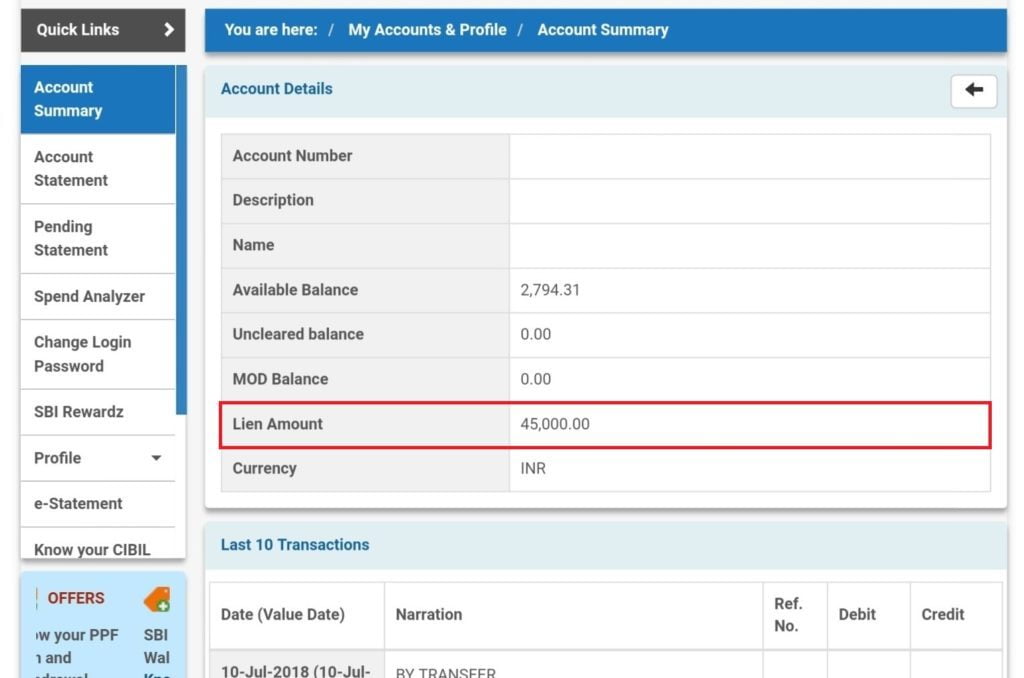
Task: Click the sidebar blue scrollbar
Action: pos(182,240)
